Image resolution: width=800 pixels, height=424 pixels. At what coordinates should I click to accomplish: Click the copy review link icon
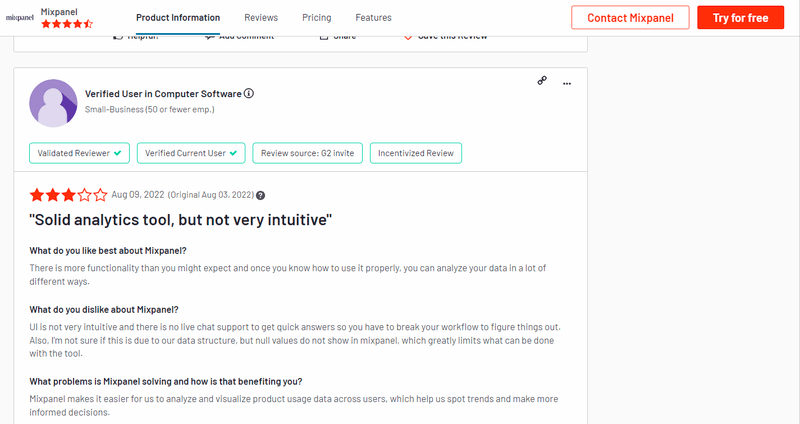coord(542,81)
